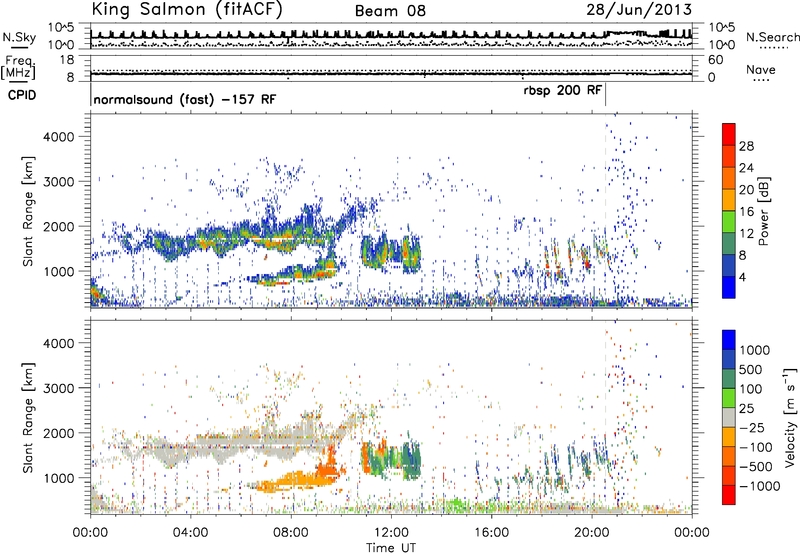
Task: Click the dashed vertical line marker near 20:30 in power panel
Action: click(606, 210)
